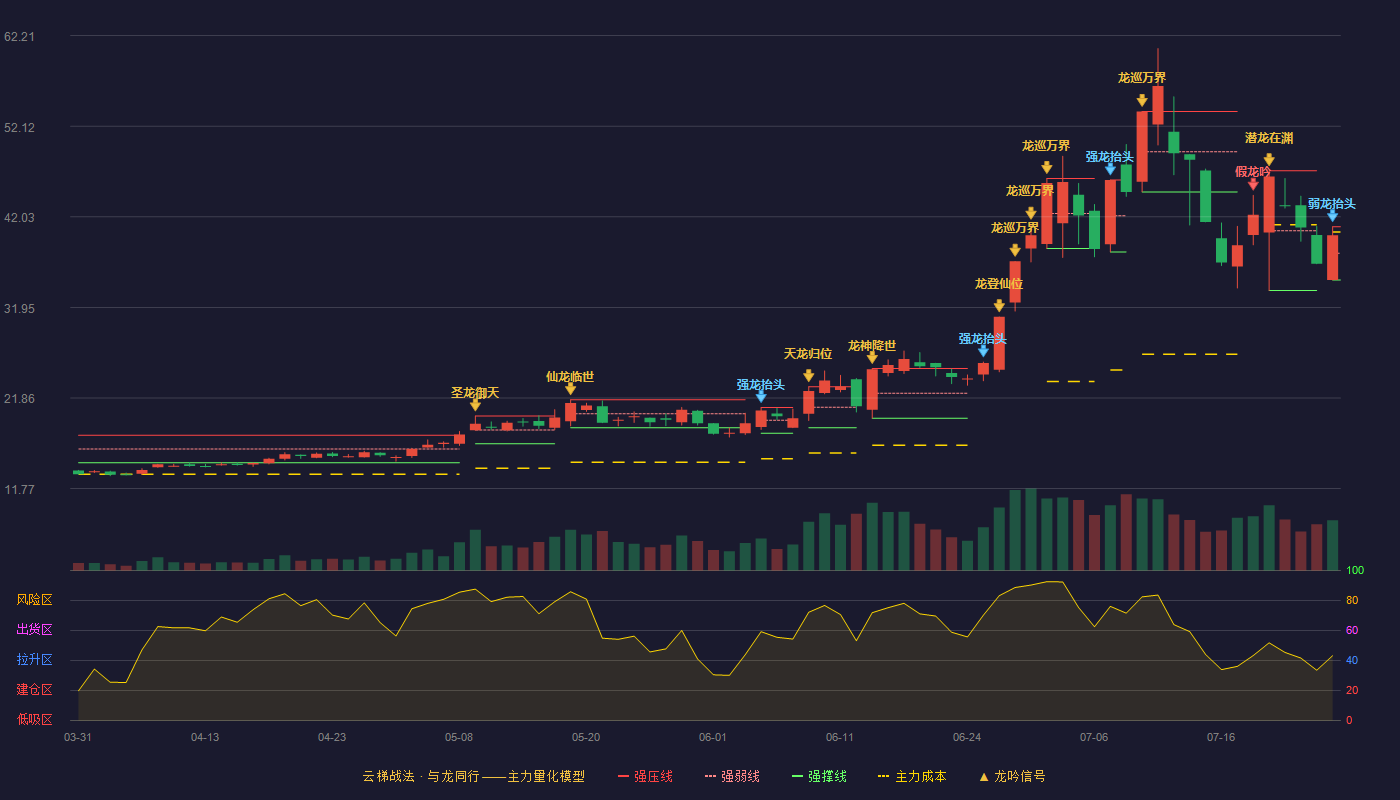Toggle the 强弱线 legend series

pyautogui.click(x=732, y=776)
